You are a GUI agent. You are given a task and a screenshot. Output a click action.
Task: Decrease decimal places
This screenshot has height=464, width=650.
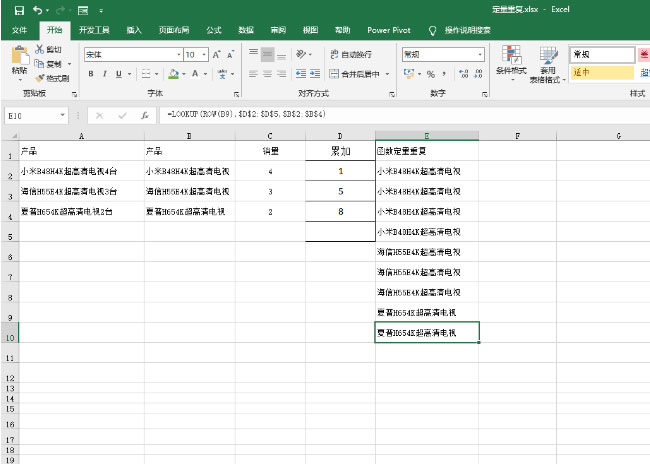click(478, 74)
